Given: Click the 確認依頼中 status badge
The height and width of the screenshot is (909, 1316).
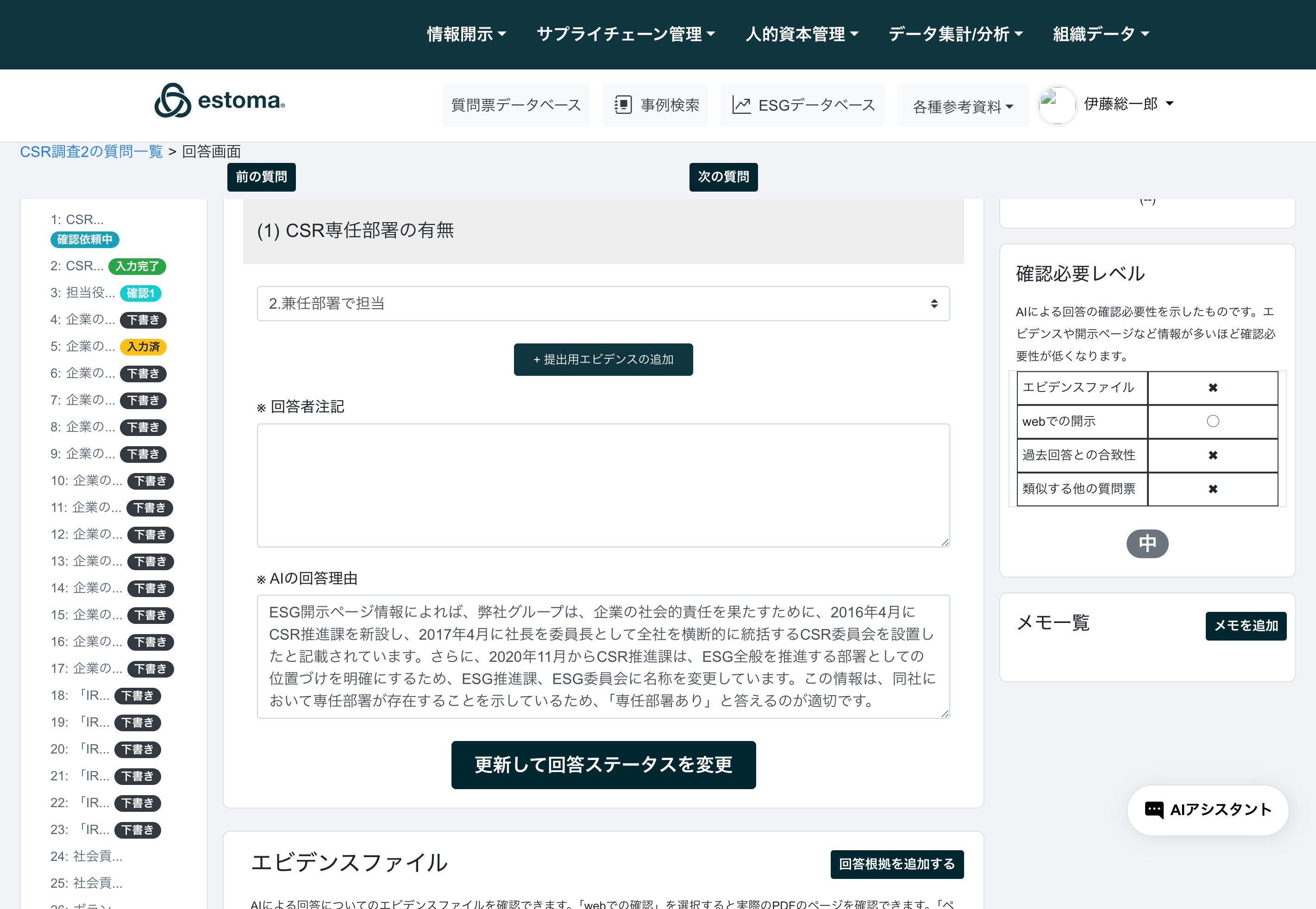Looking at the screenshot, I should pyautogui.click(x=85, y=240).
